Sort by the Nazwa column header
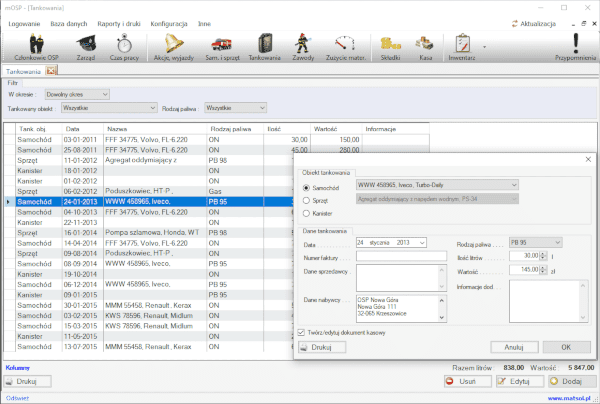The width and height of the screenshot is (600, 404). (155, 129)
